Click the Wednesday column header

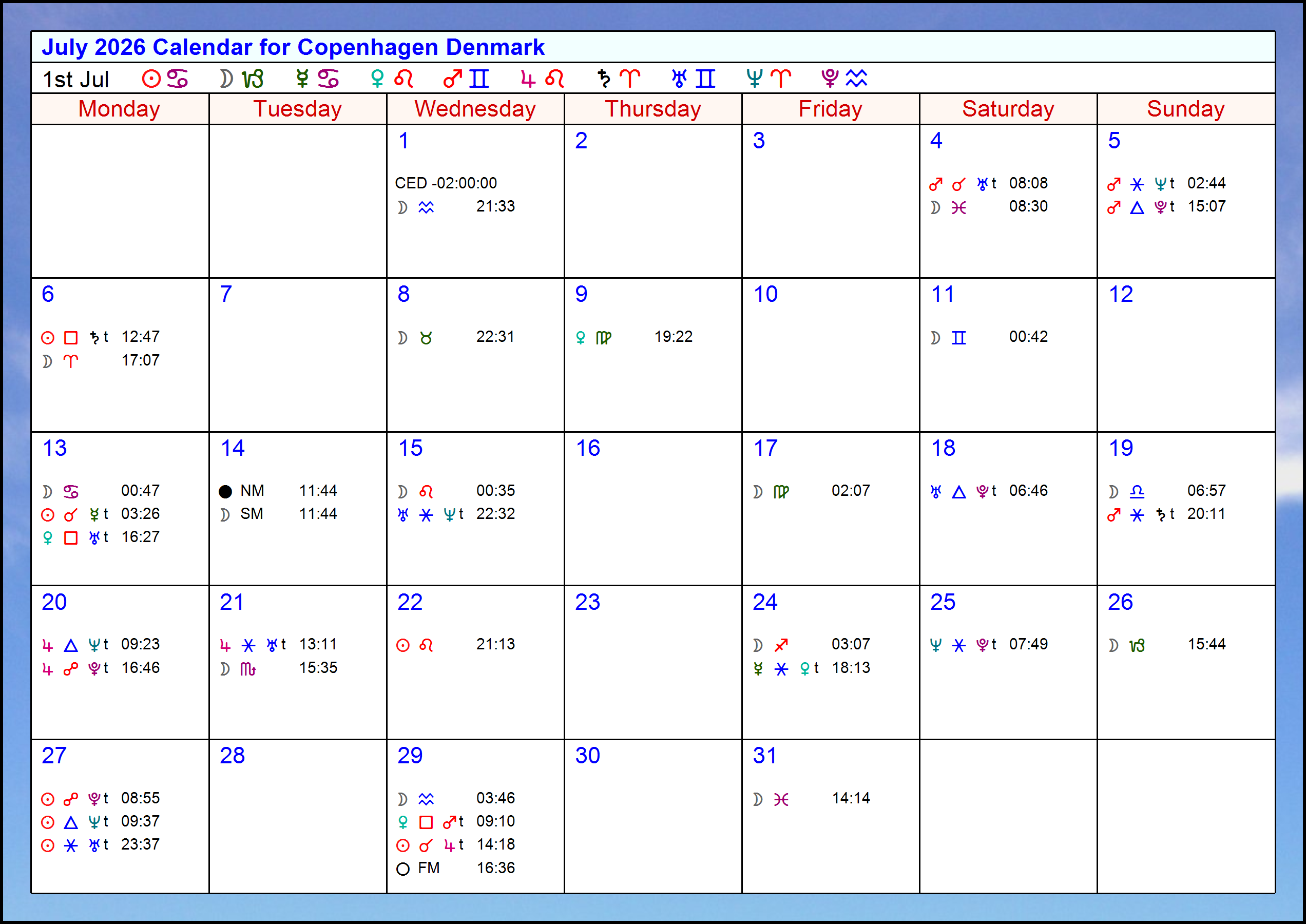(x=475, y=109)
